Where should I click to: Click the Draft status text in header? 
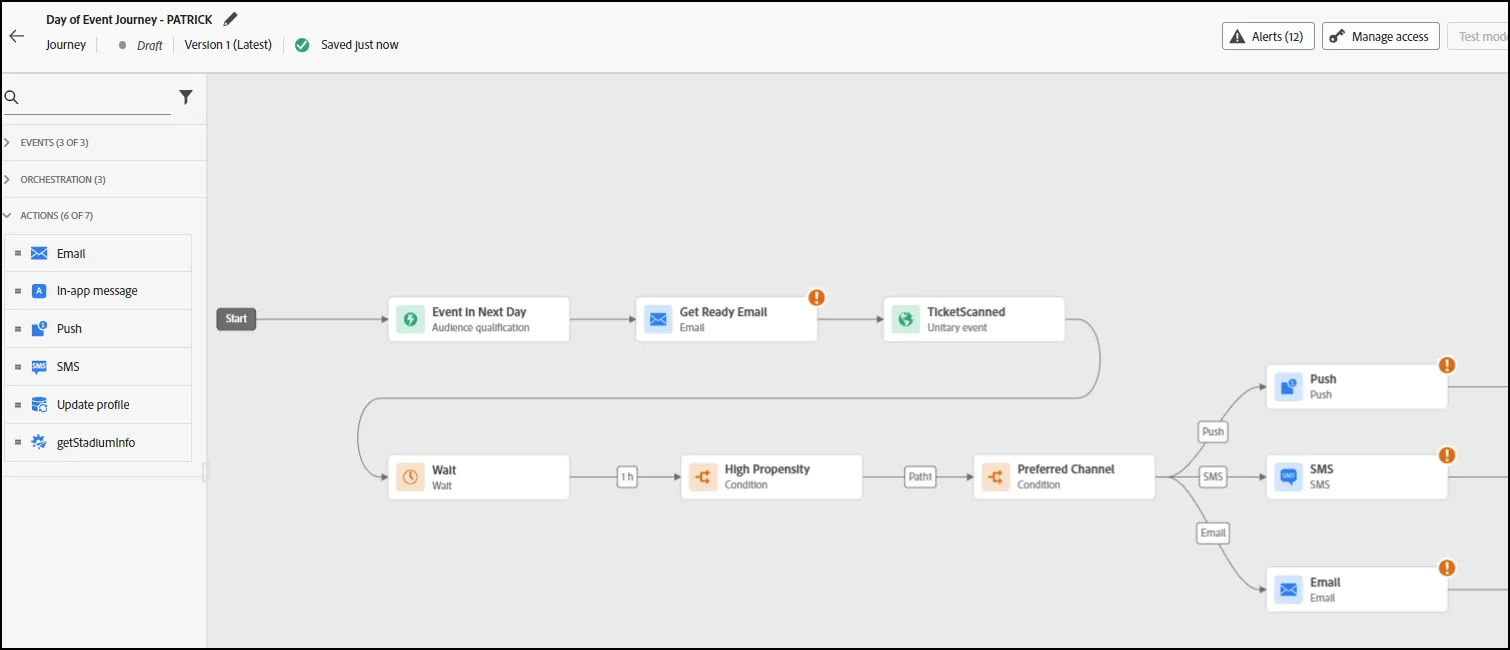pyautogui.click(x=150, y=45)
